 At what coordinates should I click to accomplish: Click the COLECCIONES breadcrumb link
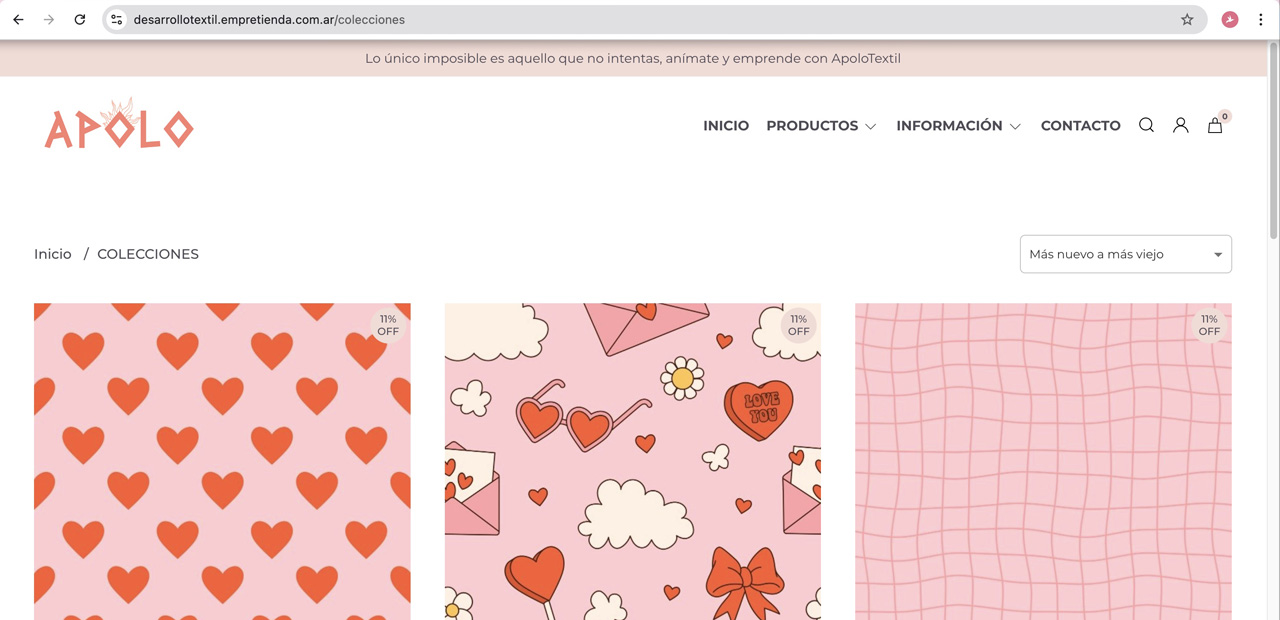click(148, 254)
